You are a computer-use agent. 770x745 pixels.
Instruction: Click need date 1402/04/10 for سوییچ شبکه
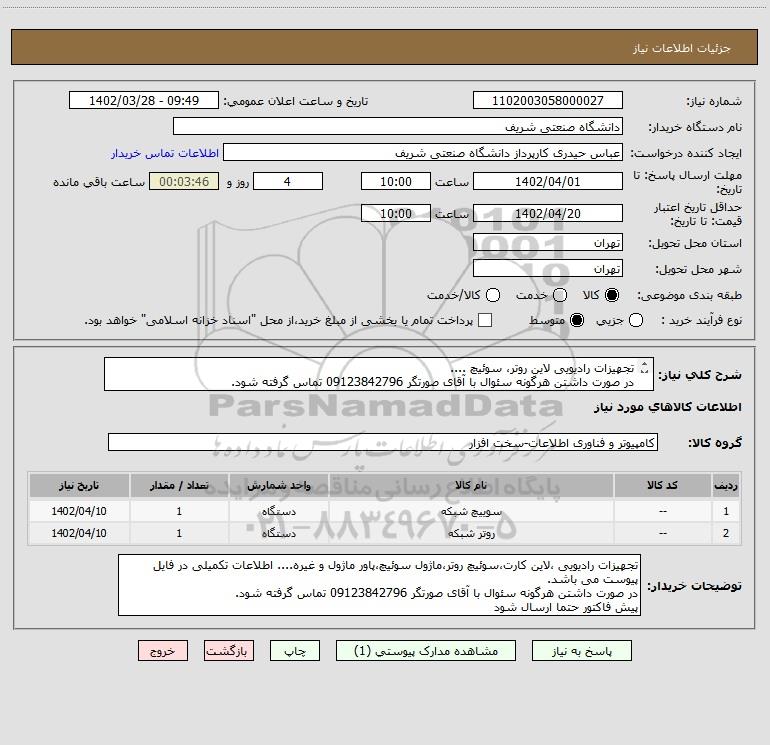79,511
